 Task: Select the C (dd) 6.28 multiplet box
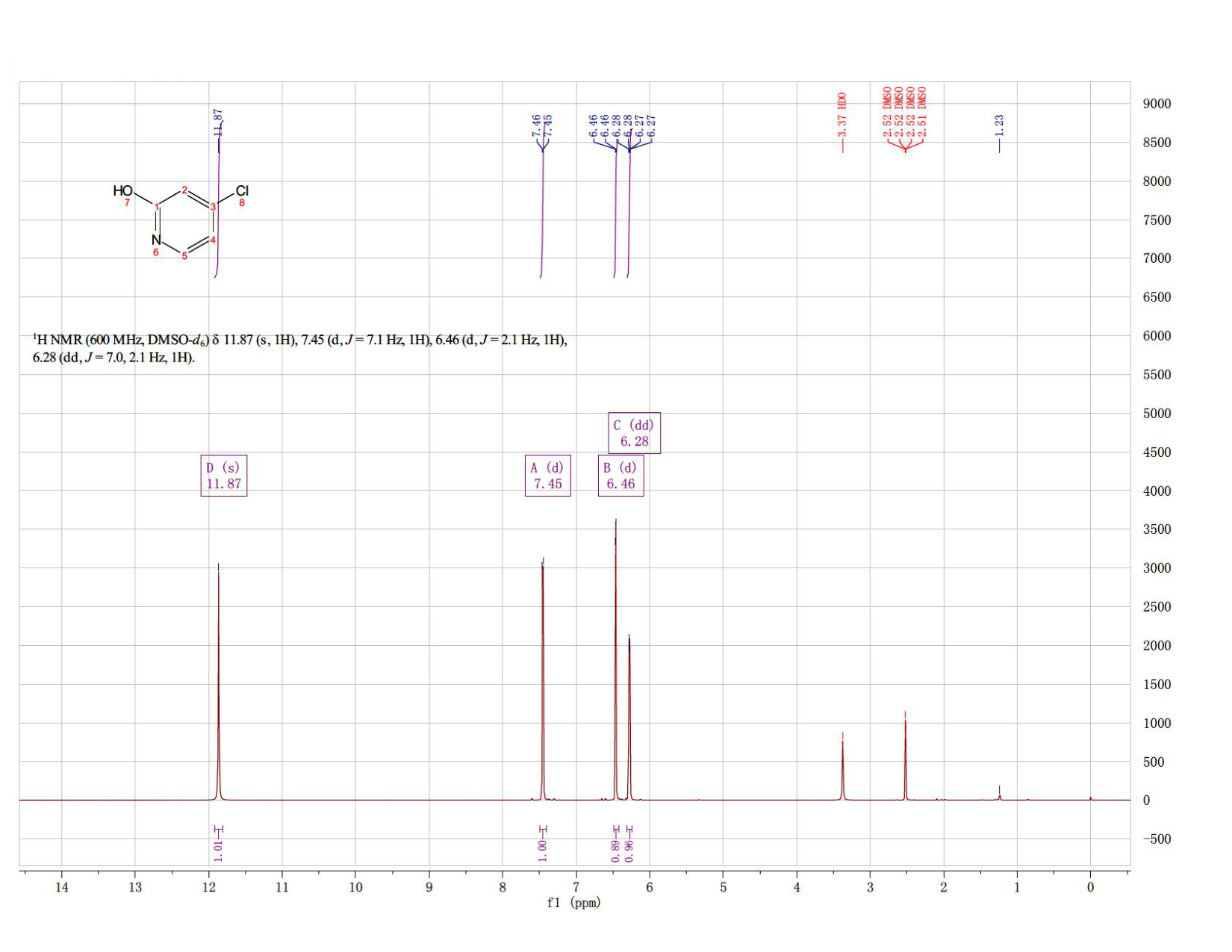click(x=635, y=433)
